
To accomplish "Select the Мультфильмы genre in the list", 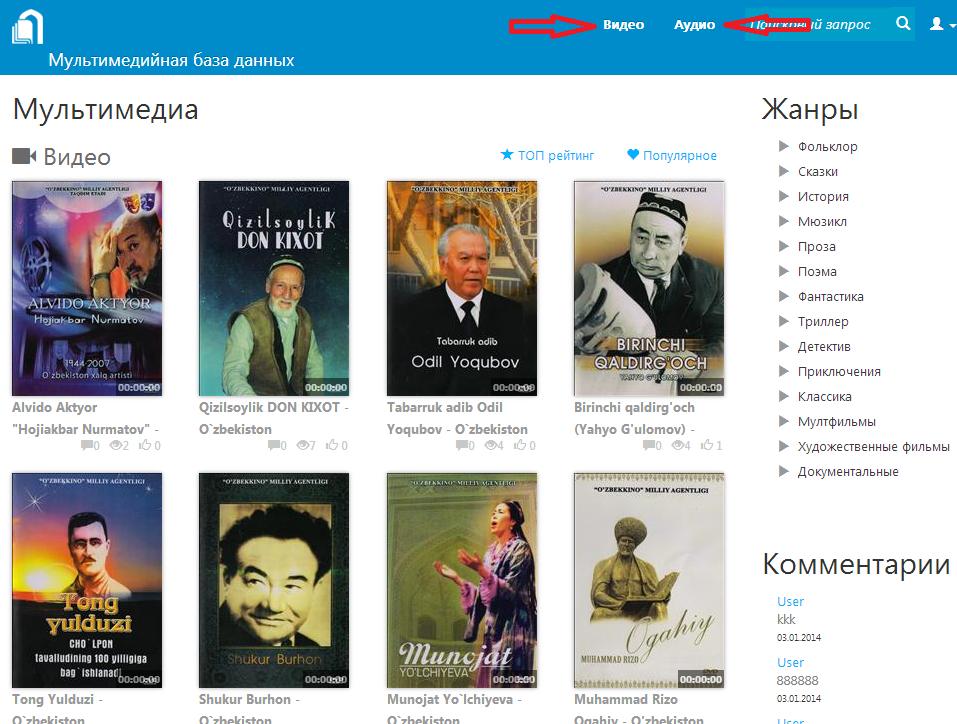I will point(836,422).
